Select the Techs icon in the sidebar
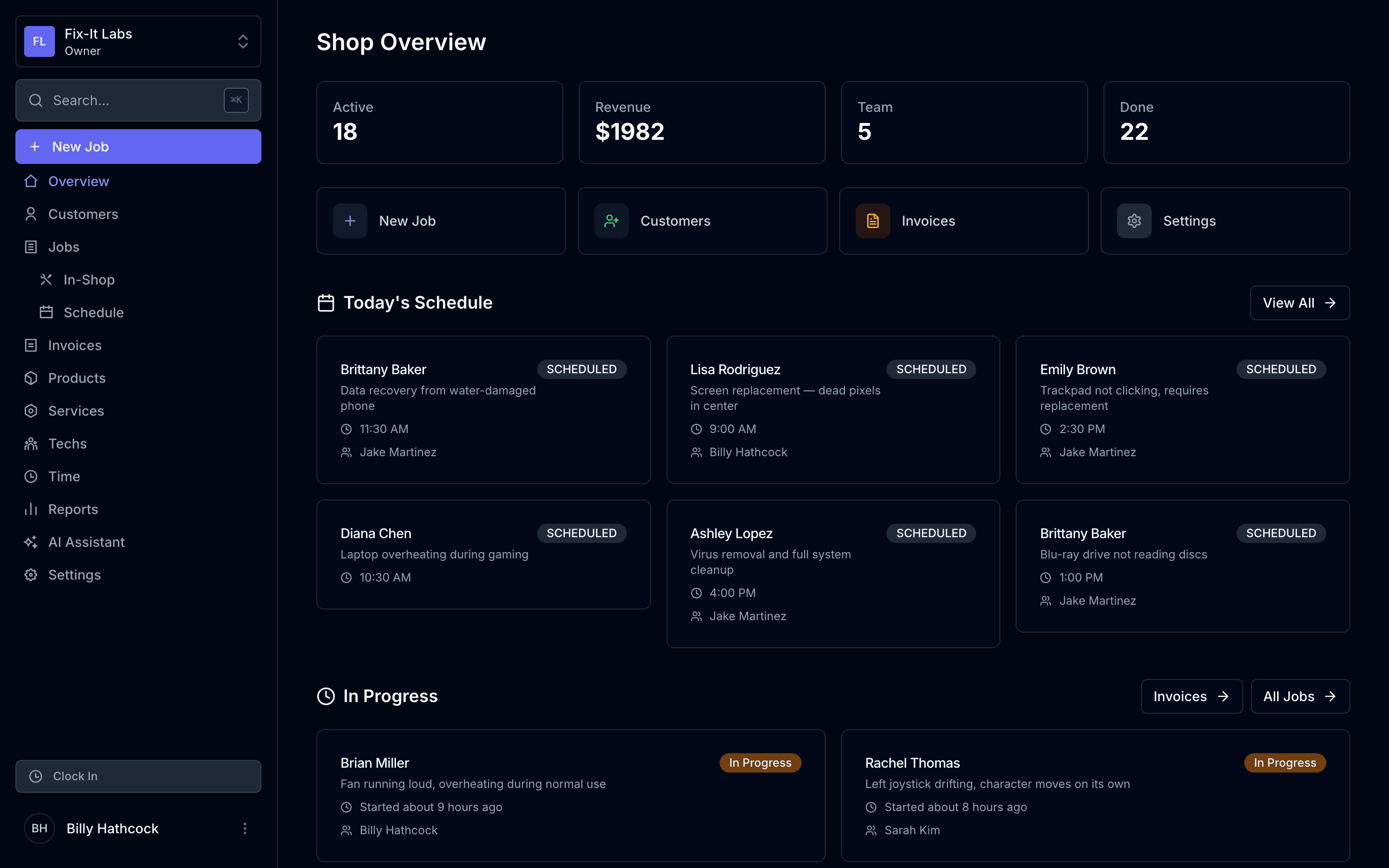 pyautogui.click(x=31, y=443)
